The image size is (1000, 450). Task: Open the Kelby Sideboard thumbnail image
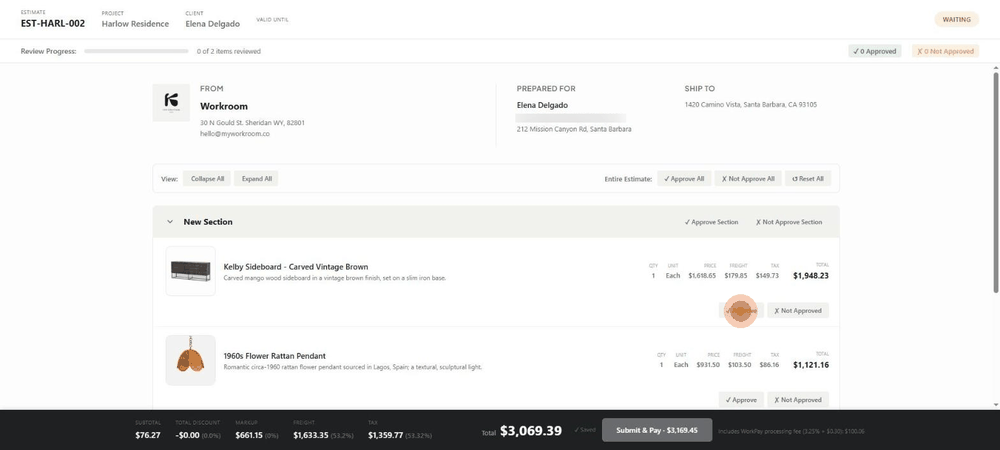point(191,271)
